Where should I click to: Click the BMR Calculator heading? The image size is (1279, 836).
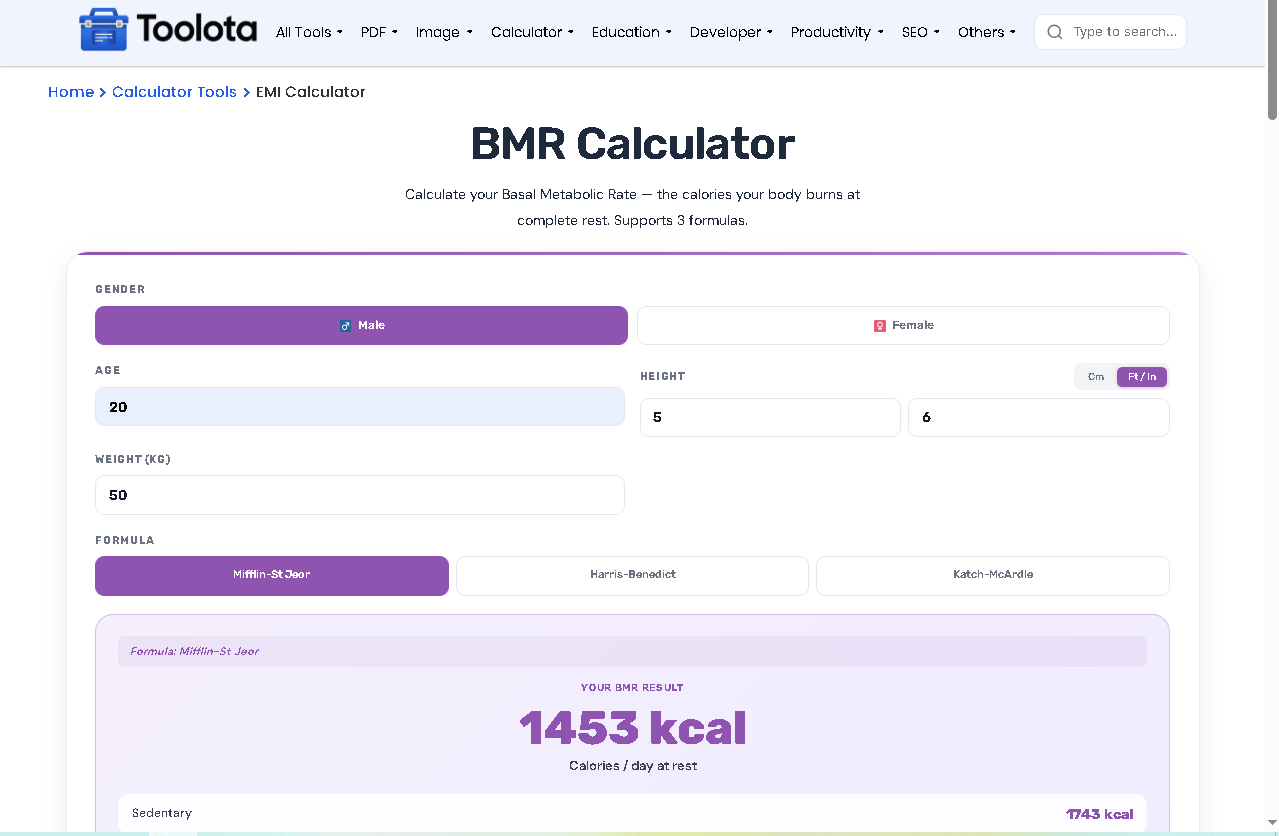pyautogui.click(x=633, y=144)
